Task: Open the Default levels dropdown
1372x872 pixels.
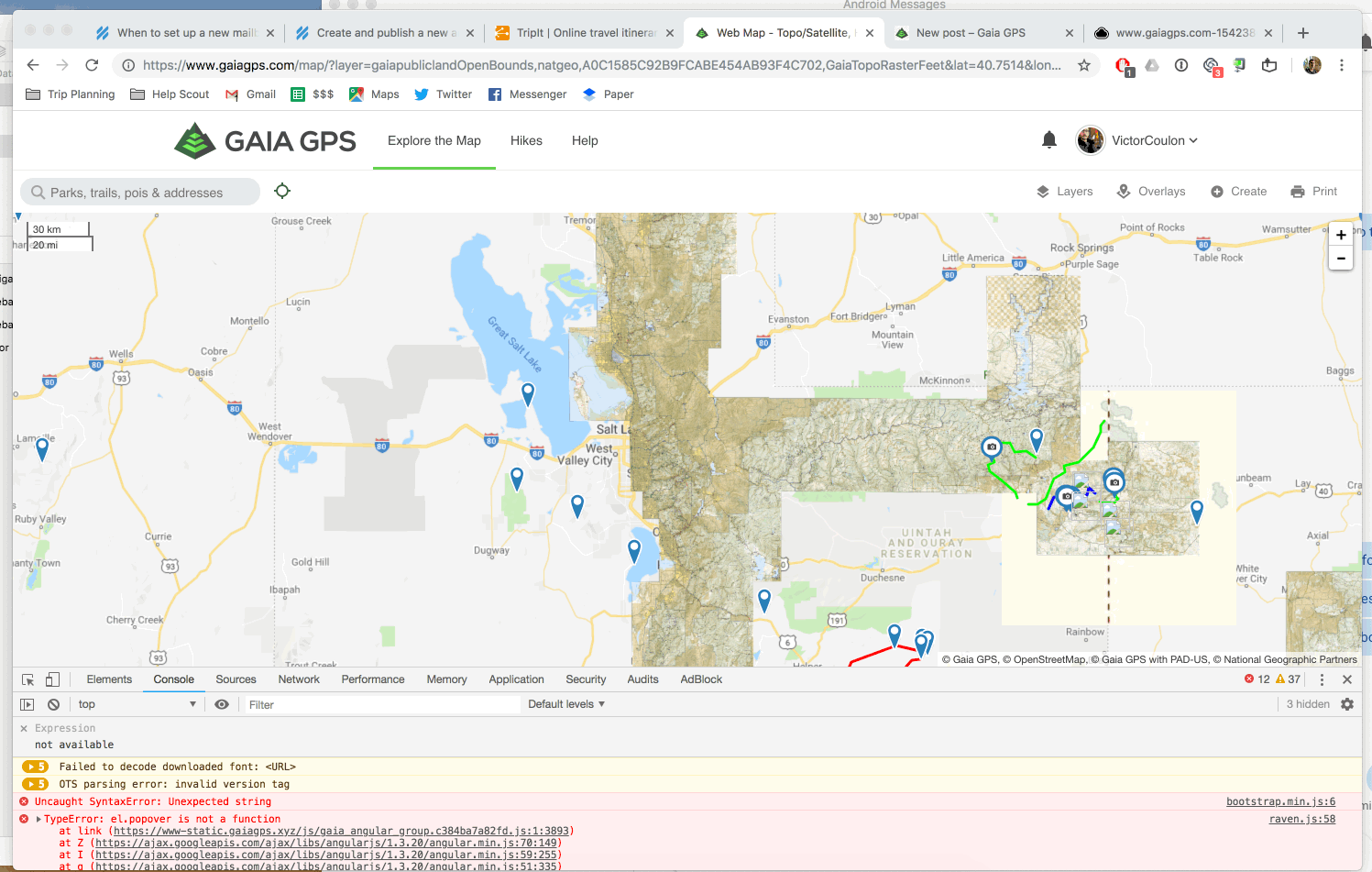Action: point(565,704)
